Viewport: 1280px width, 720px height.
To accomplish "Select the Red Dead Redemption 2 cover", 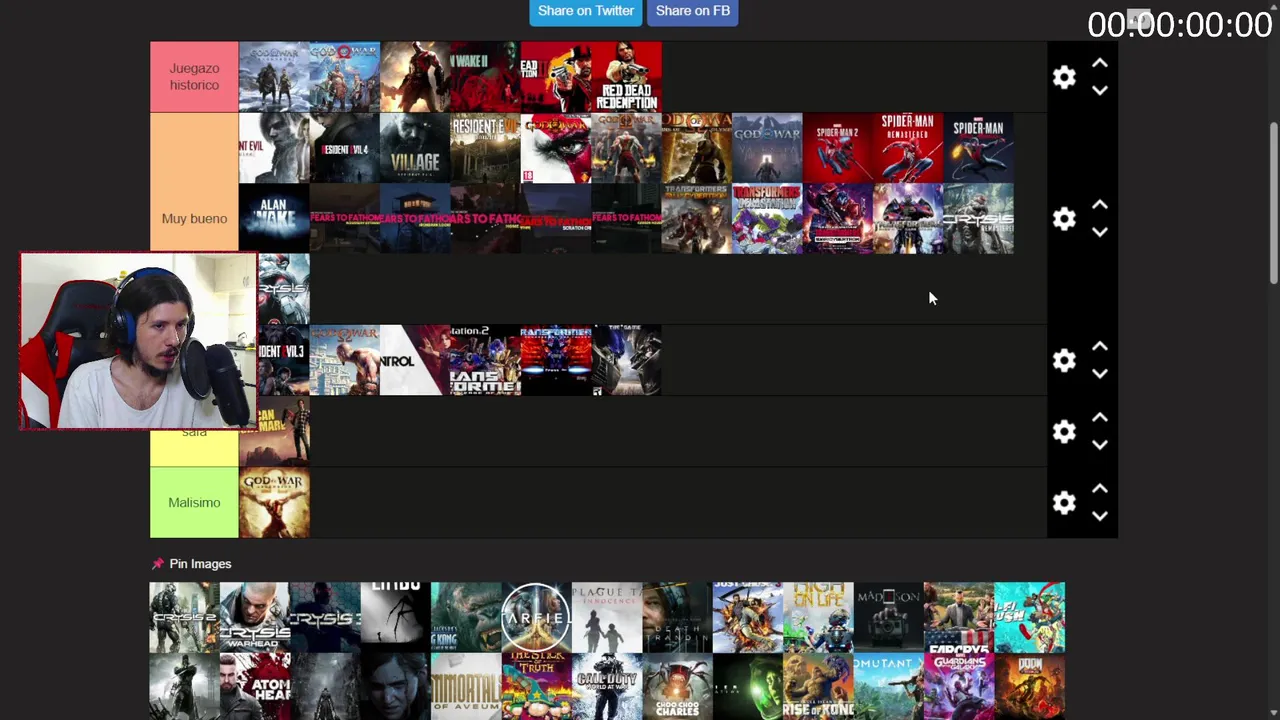I will coord(556,77).
